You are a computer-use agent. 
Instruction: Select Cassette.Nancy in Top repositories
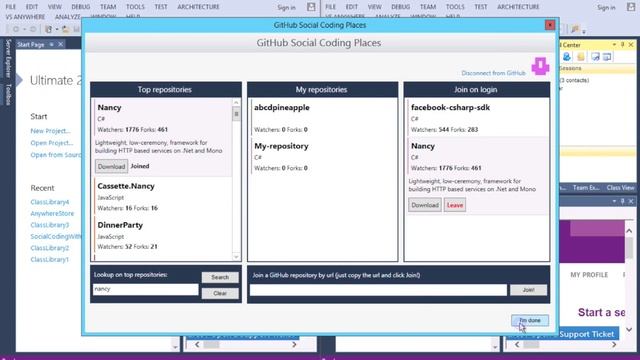click(x=162, y=196)
